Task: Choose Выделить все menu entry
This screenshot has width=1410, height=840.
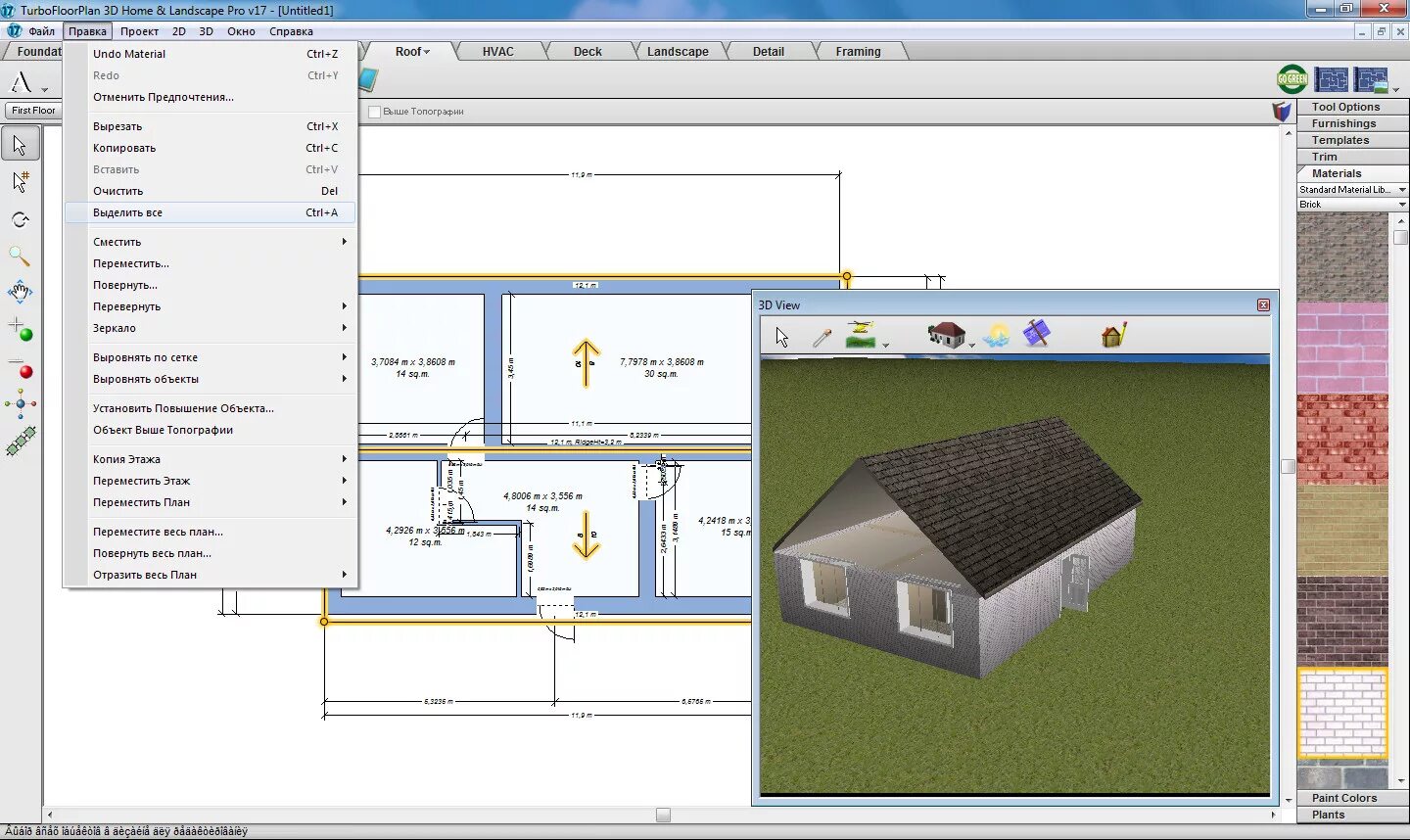Action: pyautogui.click(x=210, y=212)
